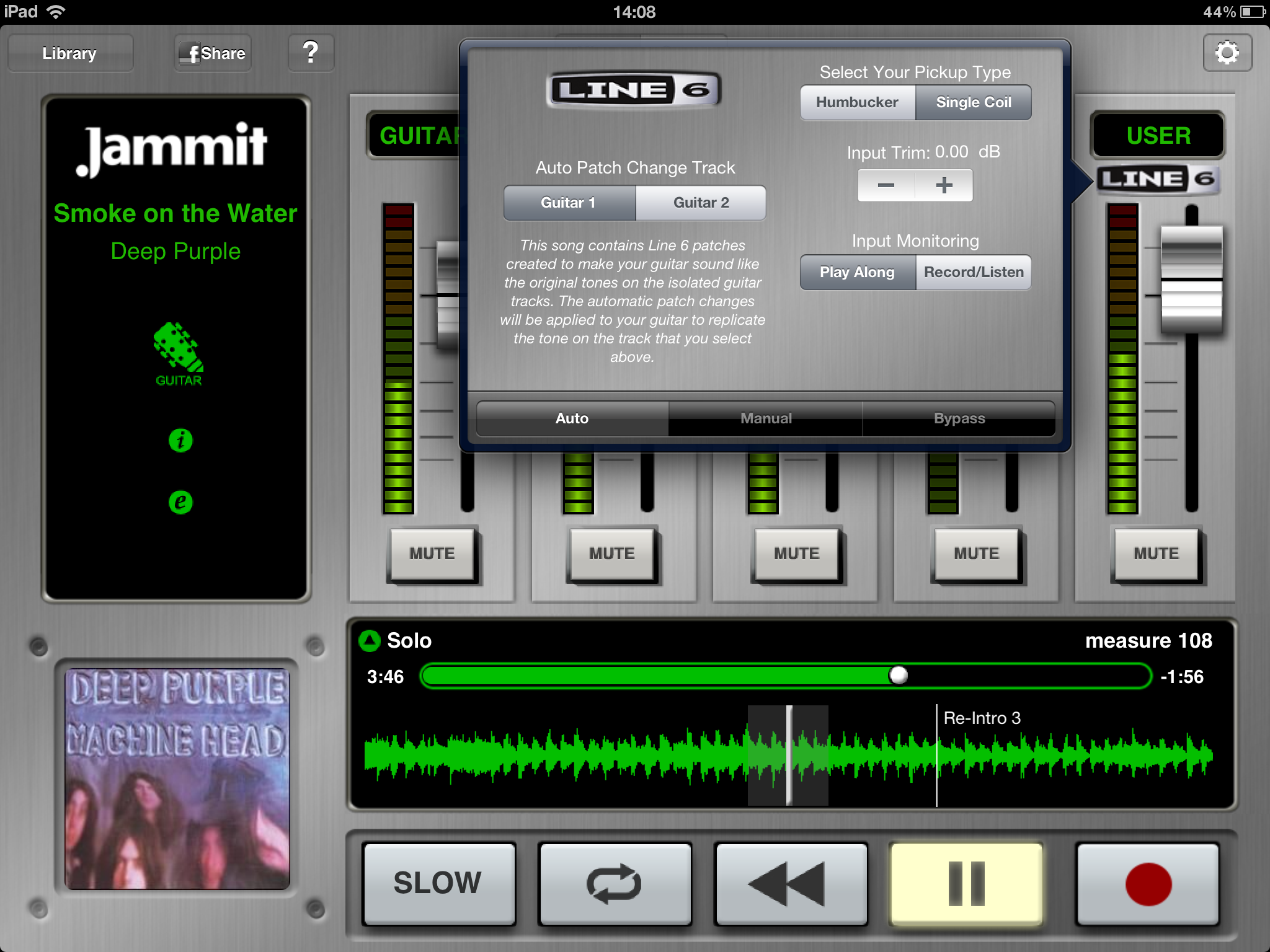
Task: Decrease input trim with minus button
Action: pyautogui.click(x=886, y=185)
